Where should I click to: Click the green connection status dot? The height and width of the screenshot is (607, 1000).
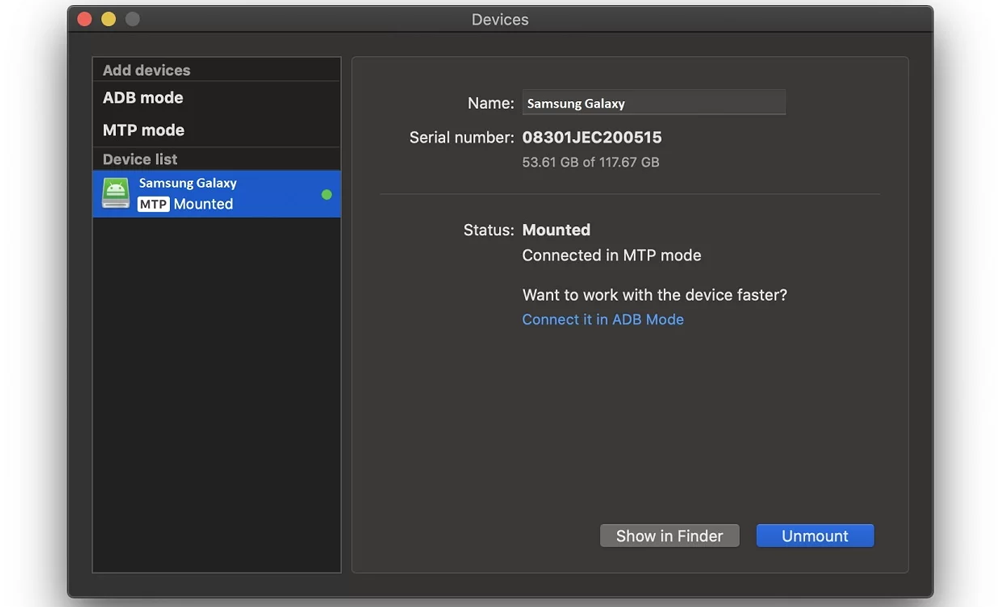[x=327, y=194]
